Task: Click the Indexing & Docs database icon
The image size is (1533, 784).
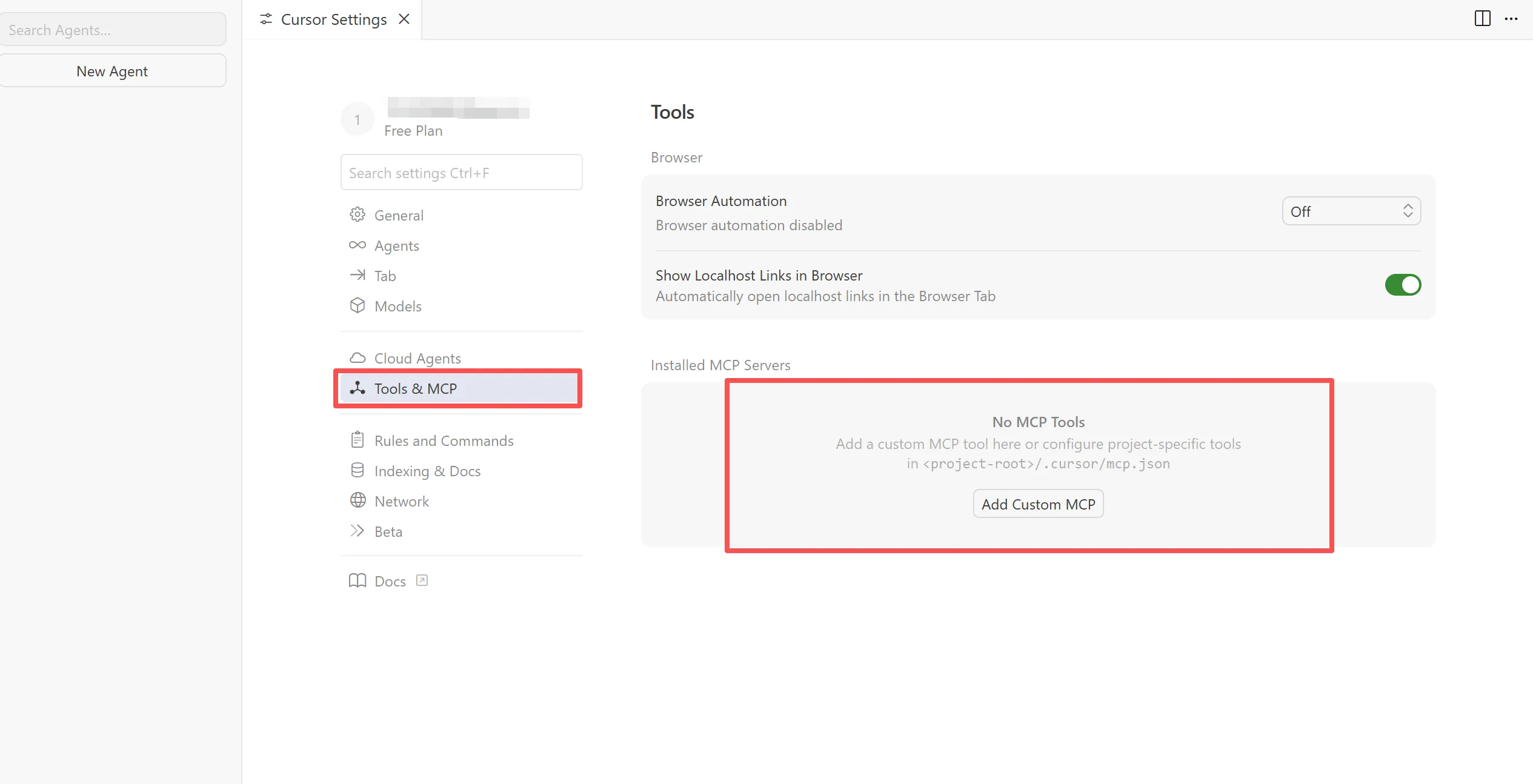Action: coord(357,470)
